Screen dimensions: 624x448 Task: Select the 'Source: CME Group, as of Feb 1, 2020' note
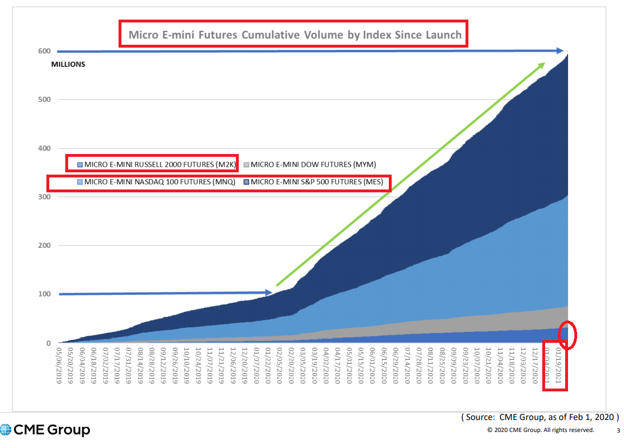click(x=540, y=417)
